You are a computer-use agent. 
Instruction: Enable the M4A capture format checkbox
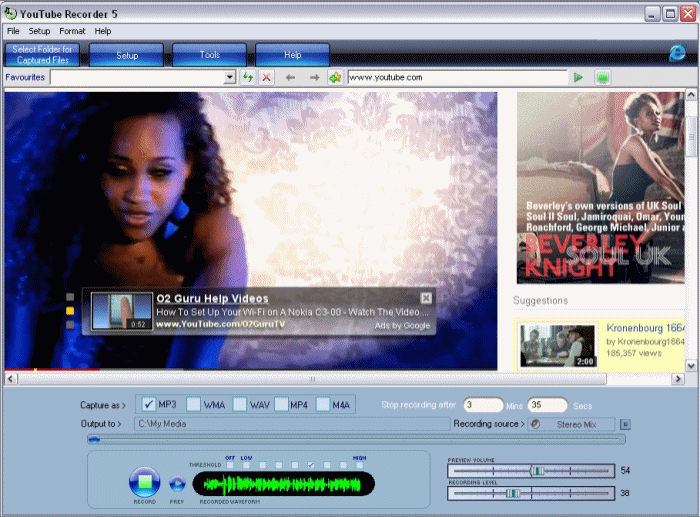coord(323,404)
